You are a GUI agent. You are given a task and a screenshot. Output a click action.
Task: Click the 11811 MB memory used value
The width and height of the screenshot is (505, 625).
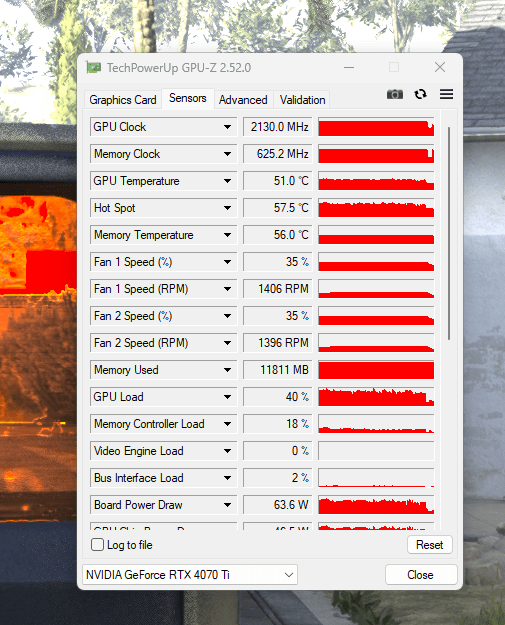[278, 370]
